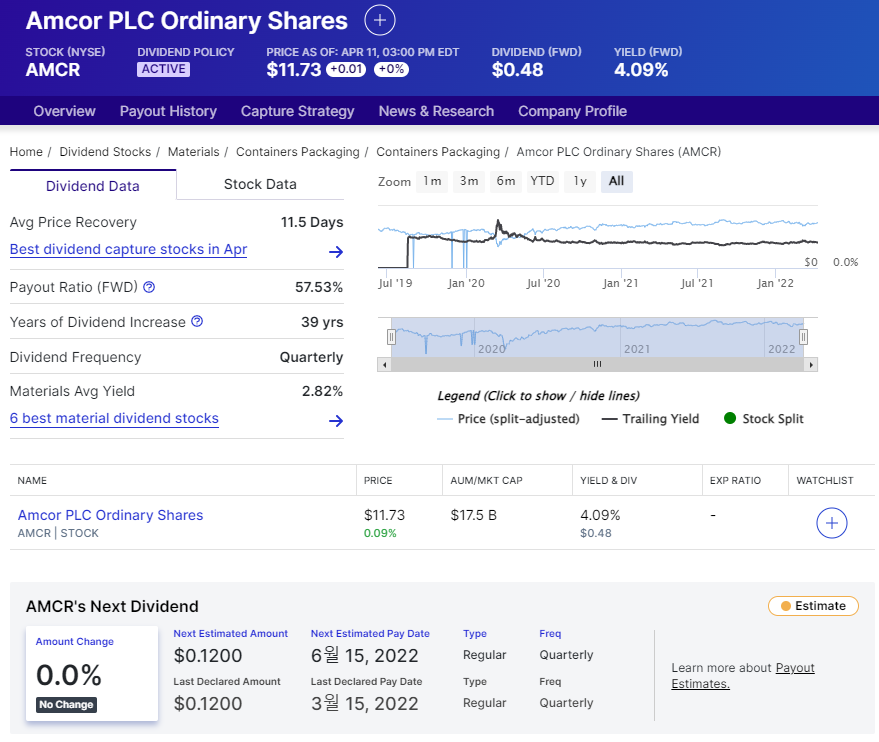Screen dimensions: 879x742
Task: Click the $17.5 B market cap cell
Action: tap(474, 515)
